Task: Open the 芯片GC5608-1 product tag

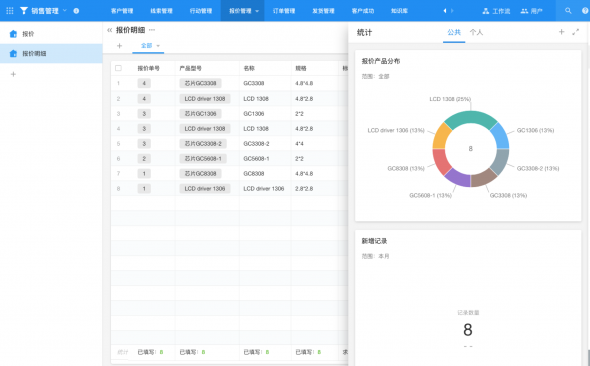Action: click(x=203, y=159)
